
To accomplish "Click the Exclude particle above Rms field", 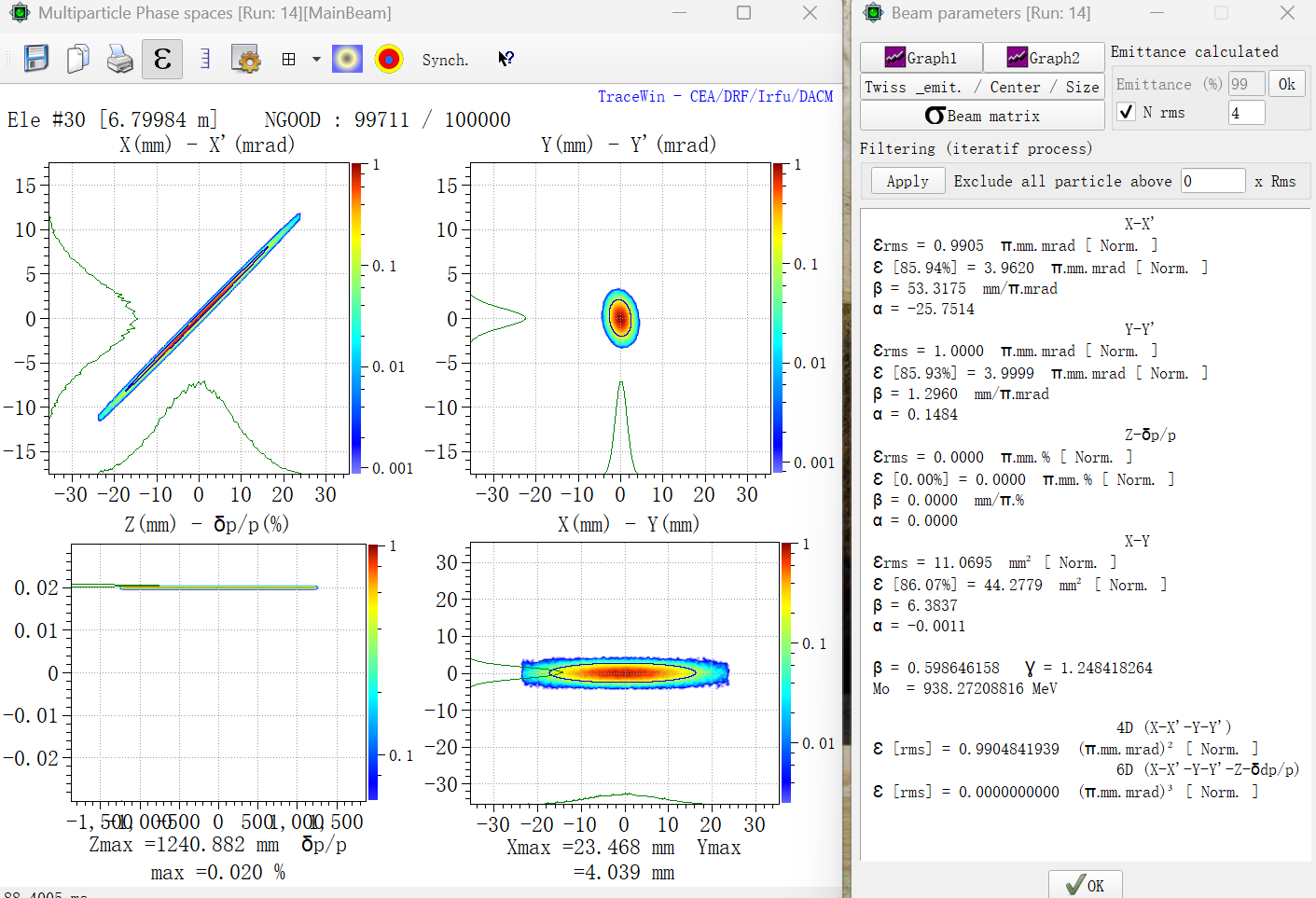I will click(x=1212, y=181).
